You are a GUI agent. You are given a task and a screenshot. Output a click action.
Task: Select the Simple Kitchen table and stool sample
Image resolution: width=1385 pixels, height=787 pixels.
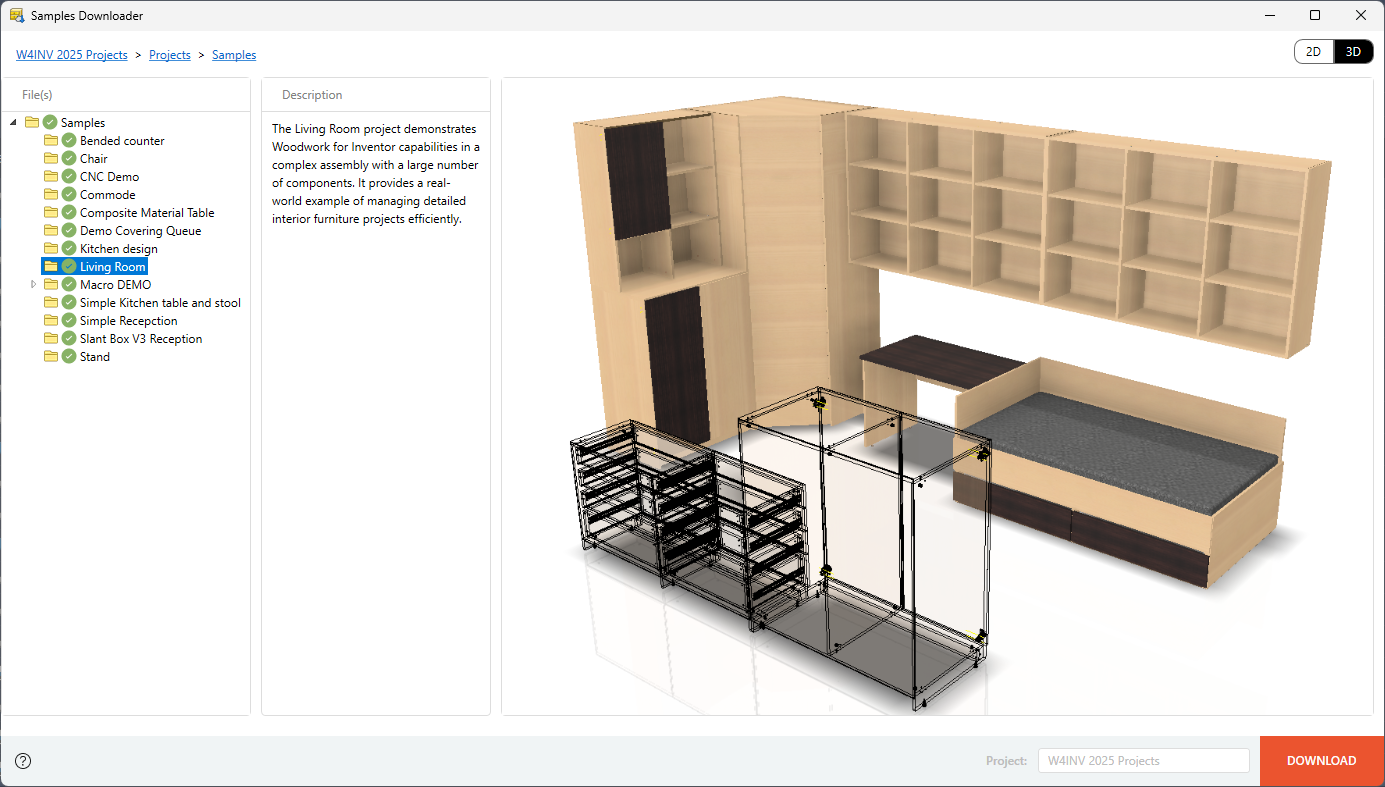(160, 303)
